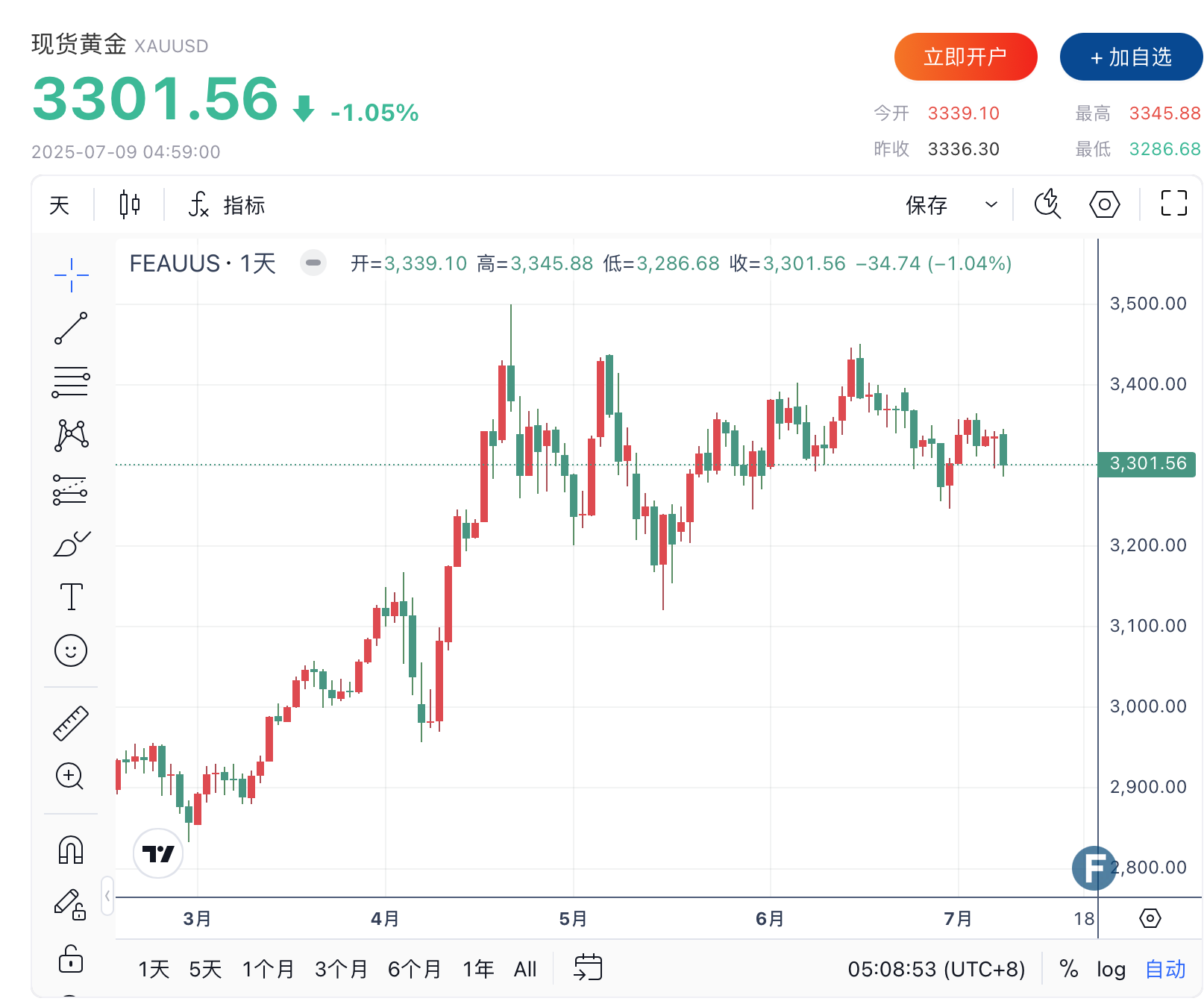Enable logarithmic price scale
This screenshot has width=1204, height=1004.
tap(1111, 969)
